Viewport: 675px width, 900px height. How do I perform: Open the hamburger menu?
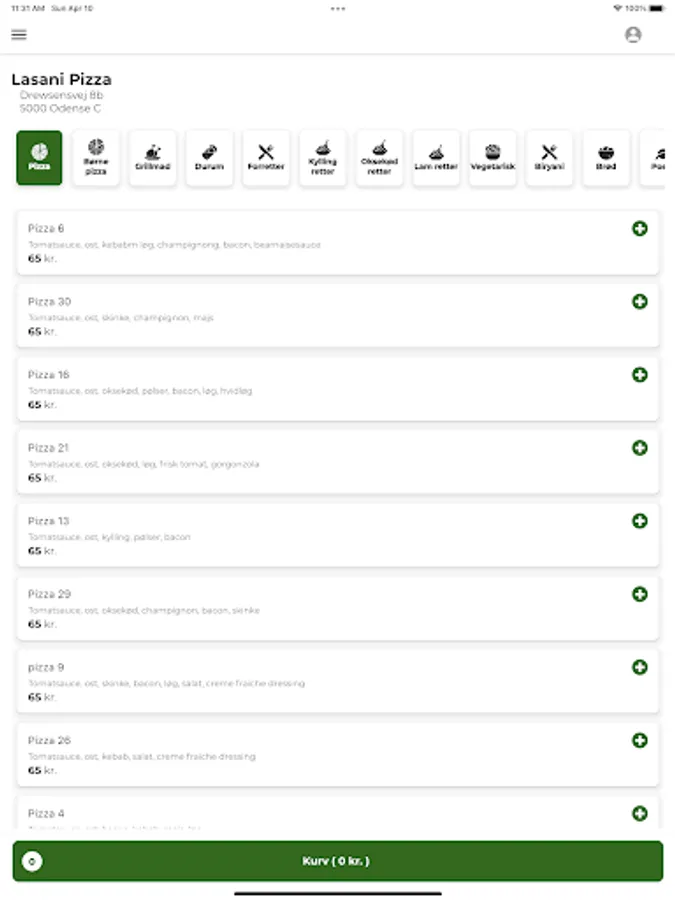coord(19,35)
